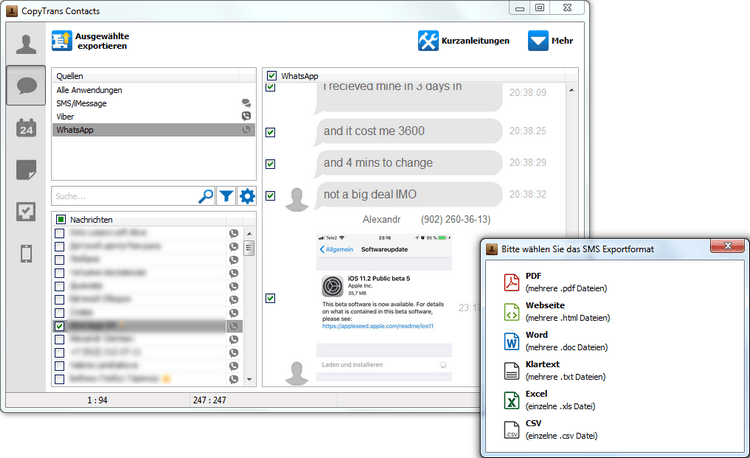The width and height of the screenshot is (750, 458).
Task: Select WhatsApp source row
Action: point(154,130)
